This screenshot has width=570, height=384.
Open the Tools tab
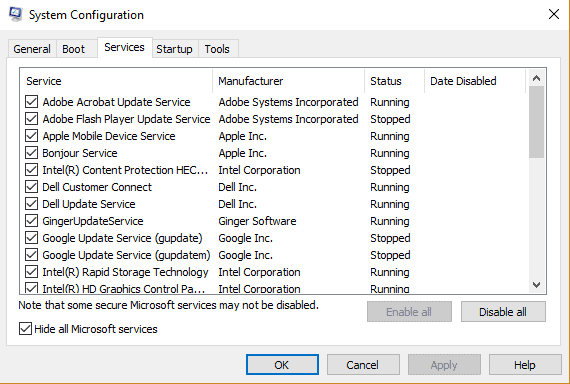pyautogui.click(x=217, y=49)
